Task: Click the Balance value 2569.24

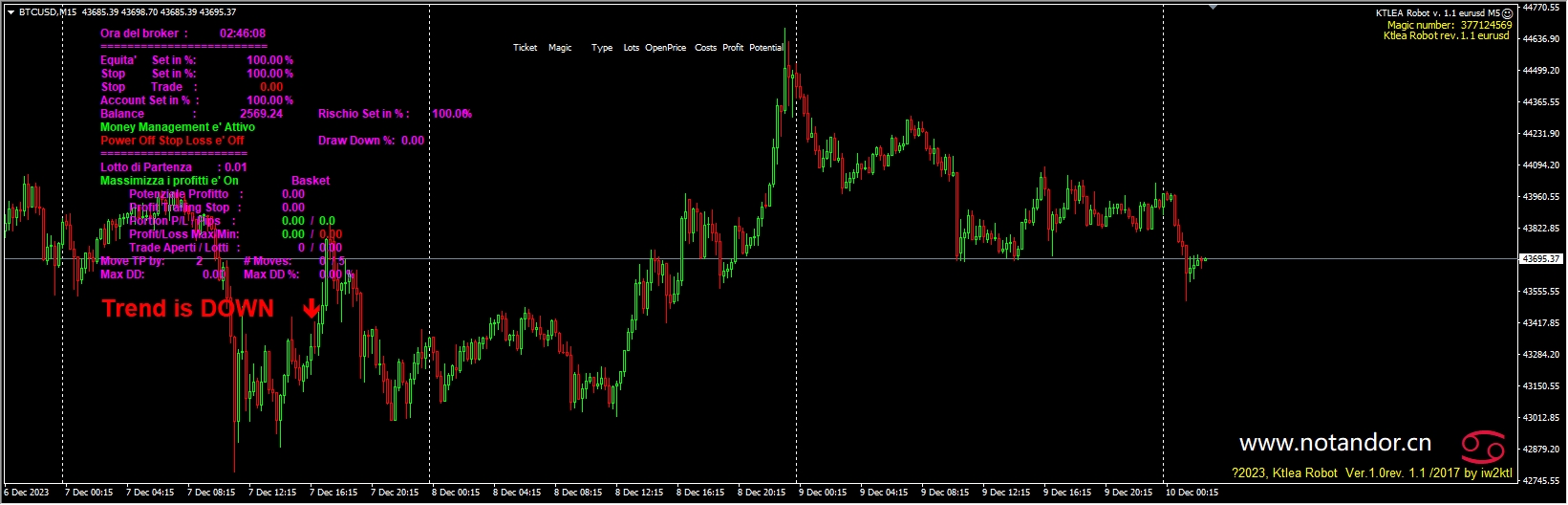Action: [x=261, y=114]
